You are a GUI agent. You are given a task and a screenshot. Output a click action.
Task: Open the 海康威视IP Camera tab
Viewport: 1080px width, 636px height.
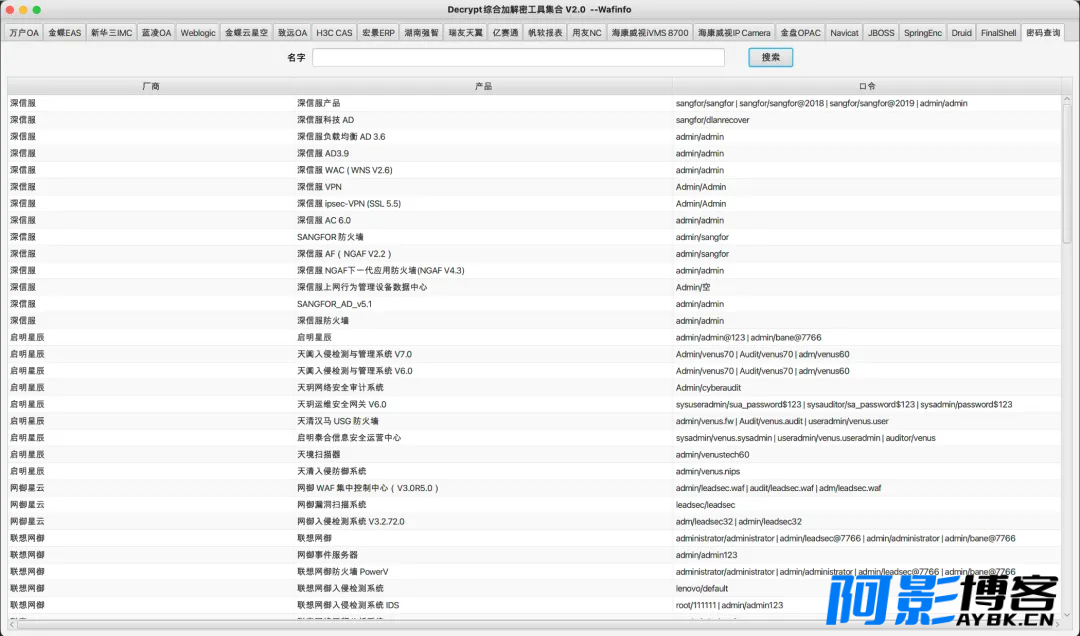[x=734, y=32]
